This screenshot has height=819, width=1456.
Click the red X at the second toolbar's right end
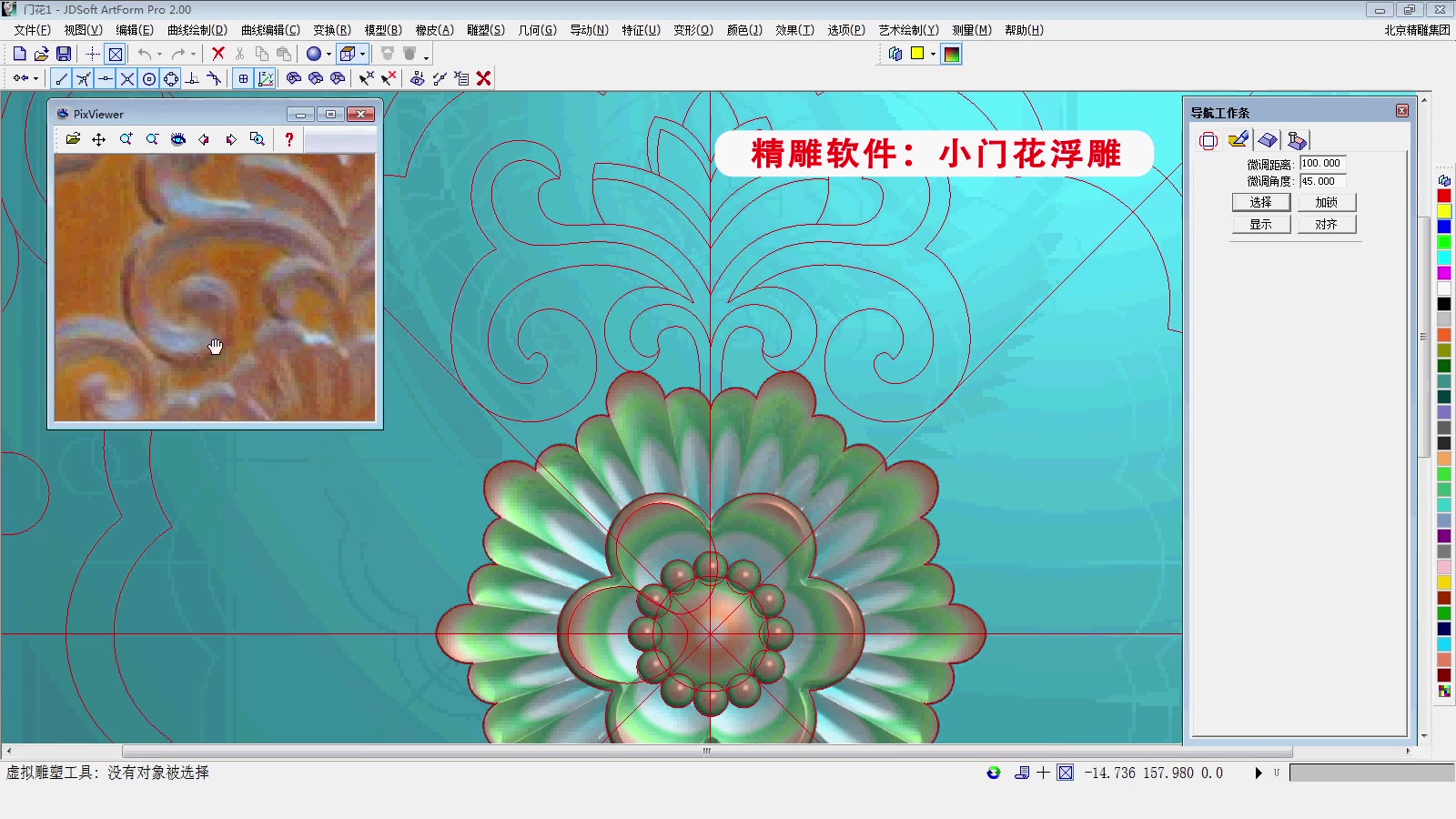[x=484, y=78]
